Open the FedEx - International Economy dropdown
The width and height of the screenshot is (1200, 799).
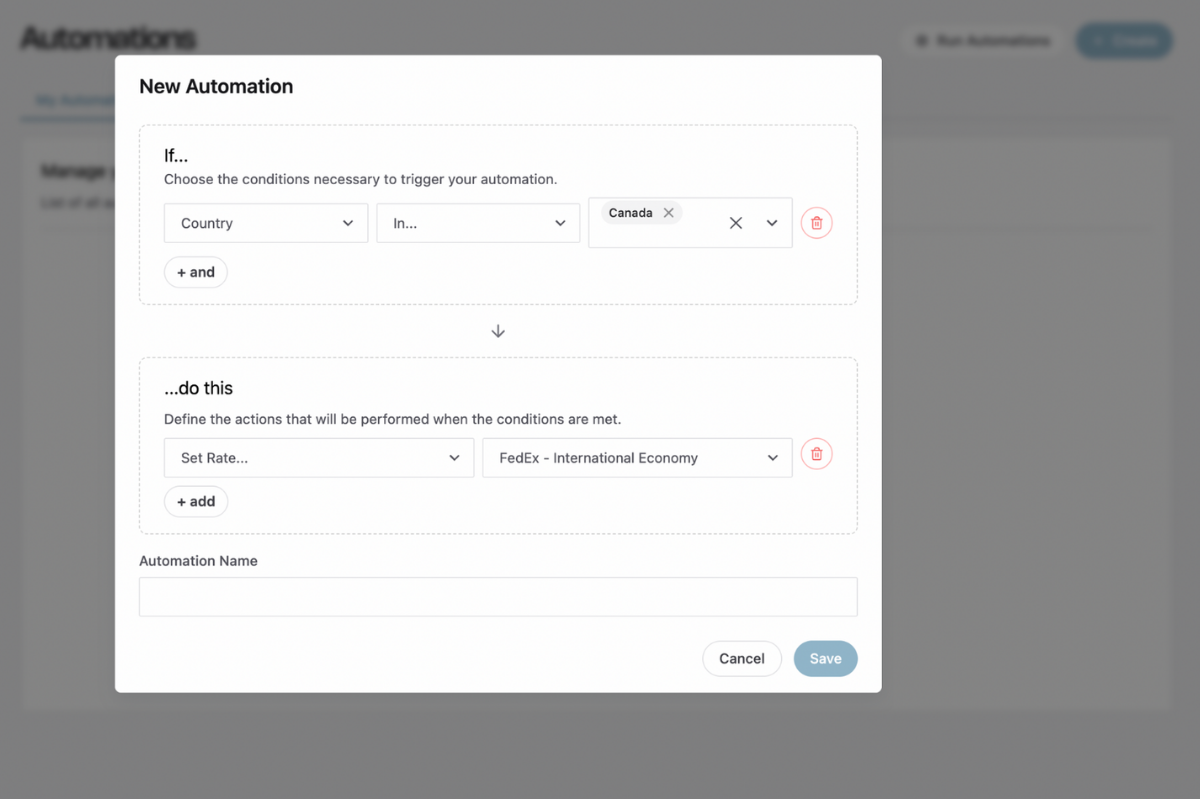(637, 458)
